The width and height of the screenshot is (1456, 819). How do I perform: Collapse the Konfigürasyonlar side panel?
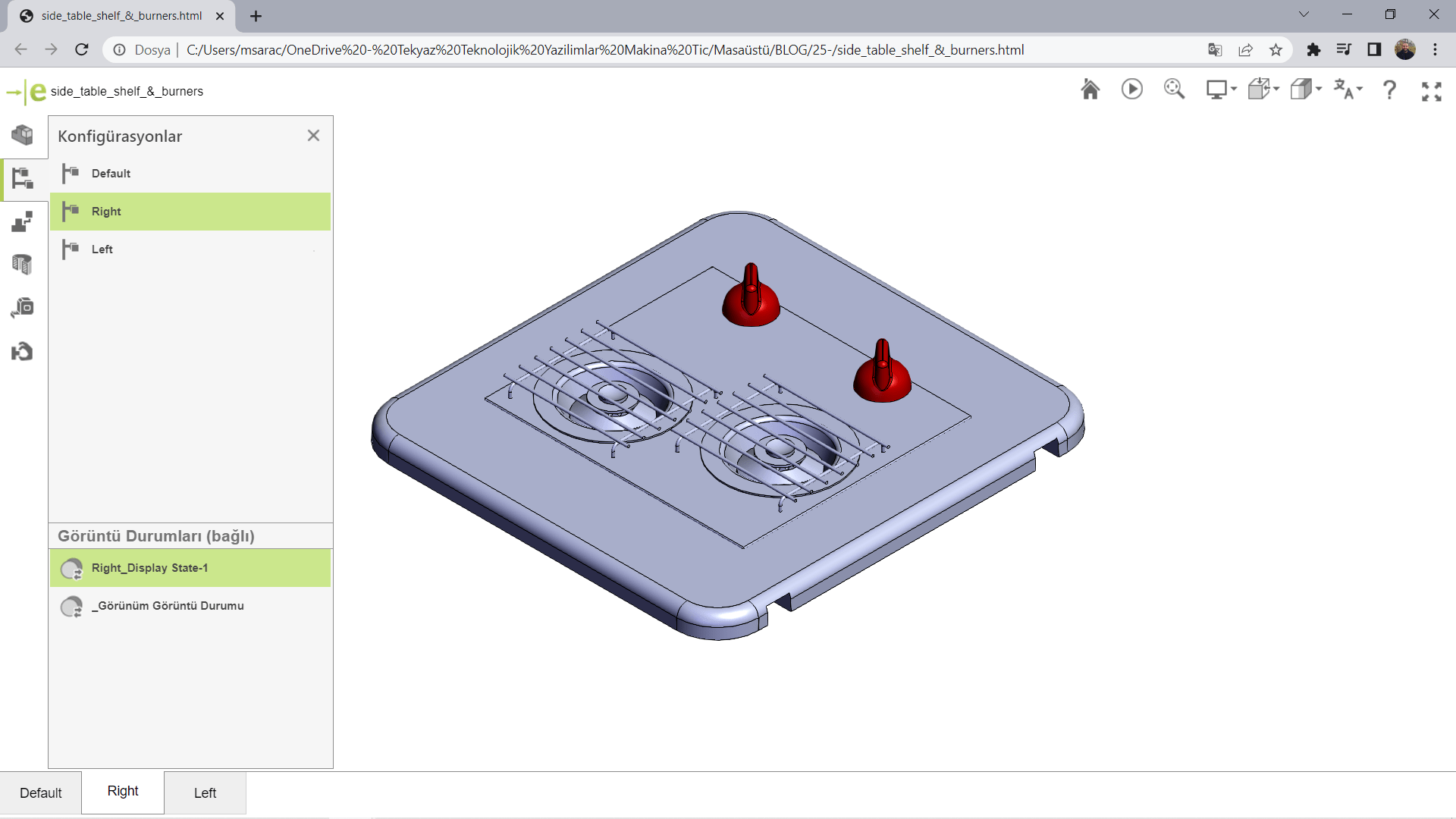pos(314,135)
